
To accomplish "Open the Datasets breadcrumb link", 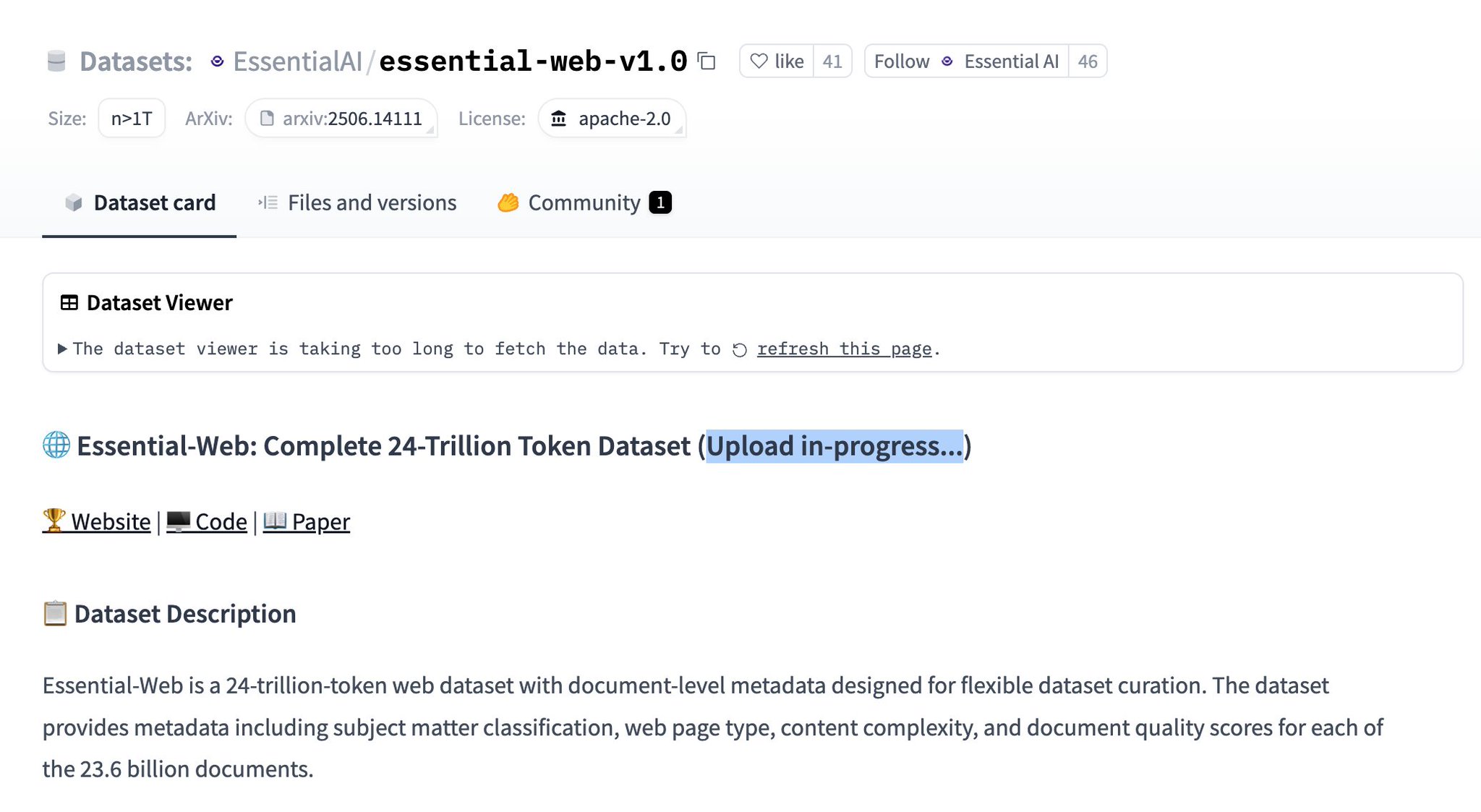I will tap(136, 61).
